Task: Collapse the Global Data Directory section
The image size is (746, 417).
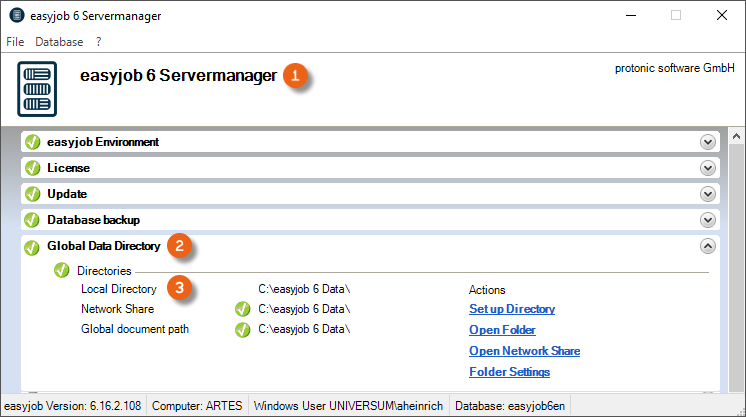Action: coord(708,246)
